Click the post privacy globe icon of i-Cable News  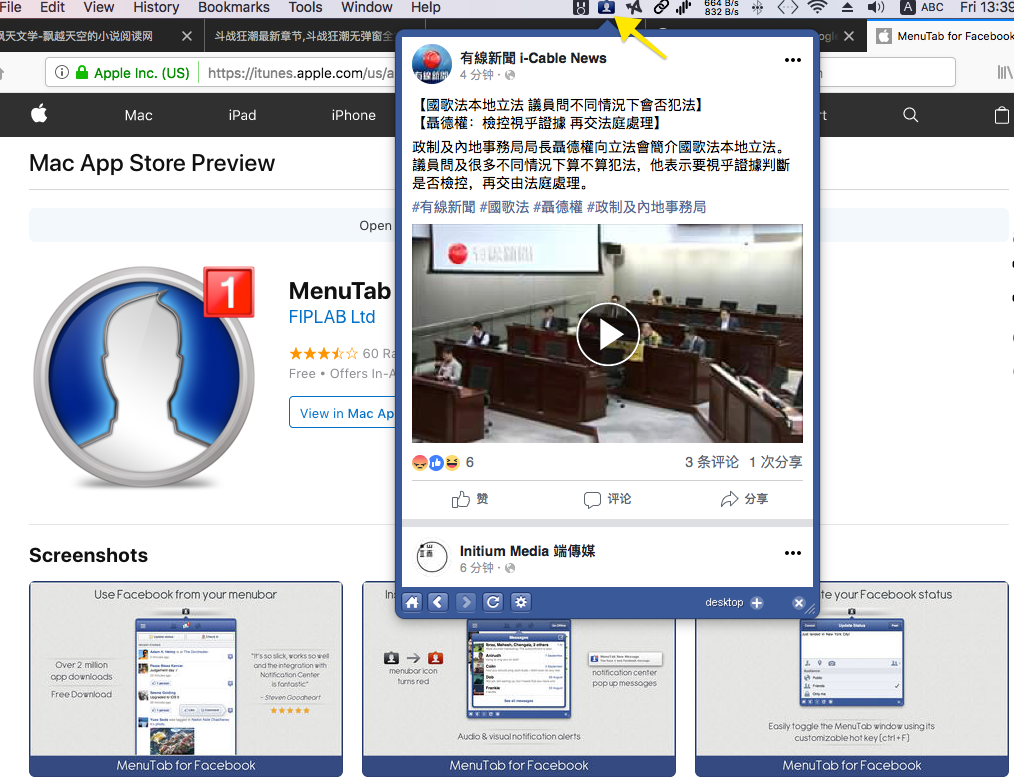coord(510,75)
